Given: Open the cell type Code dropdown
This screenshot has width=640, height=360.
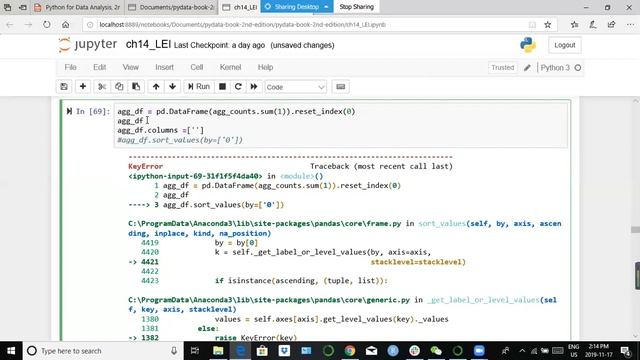Looking at the screenshot, I should tap(296, 87).
